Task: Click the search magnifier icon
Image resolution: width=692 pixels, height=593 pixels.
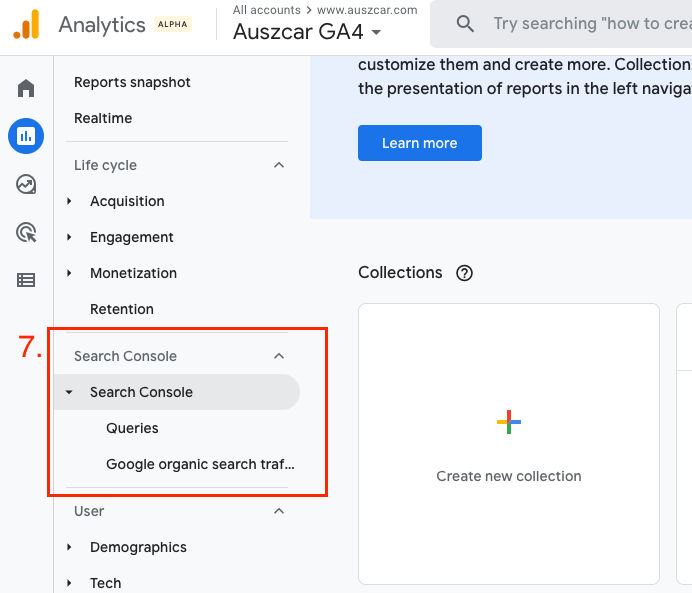Action: pos(465,24)
